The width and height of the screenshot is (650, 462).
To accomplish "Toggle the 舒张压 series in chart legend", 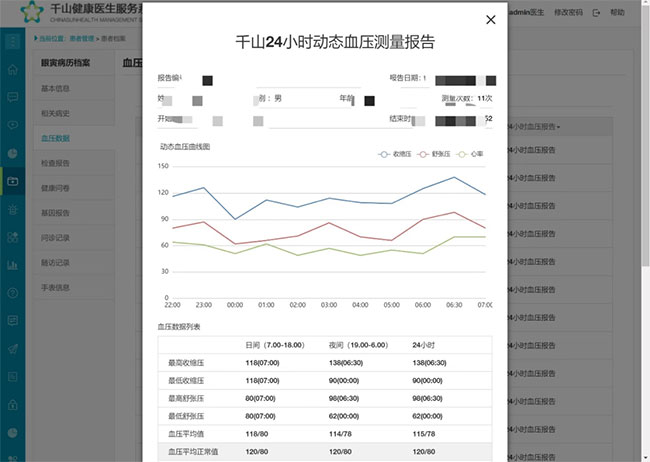I will pos(434,154).
